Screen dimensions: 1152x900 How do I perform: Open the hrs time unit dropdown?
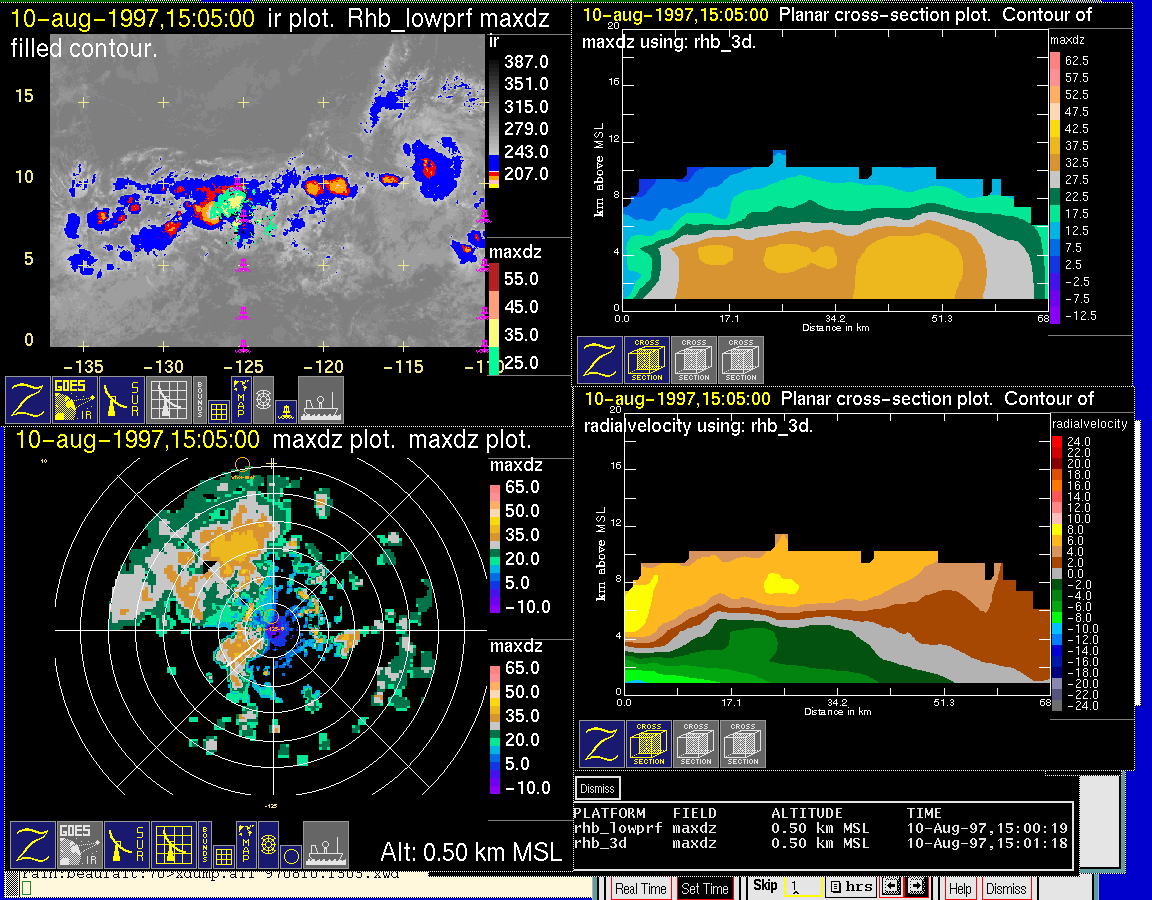[851, 887]
